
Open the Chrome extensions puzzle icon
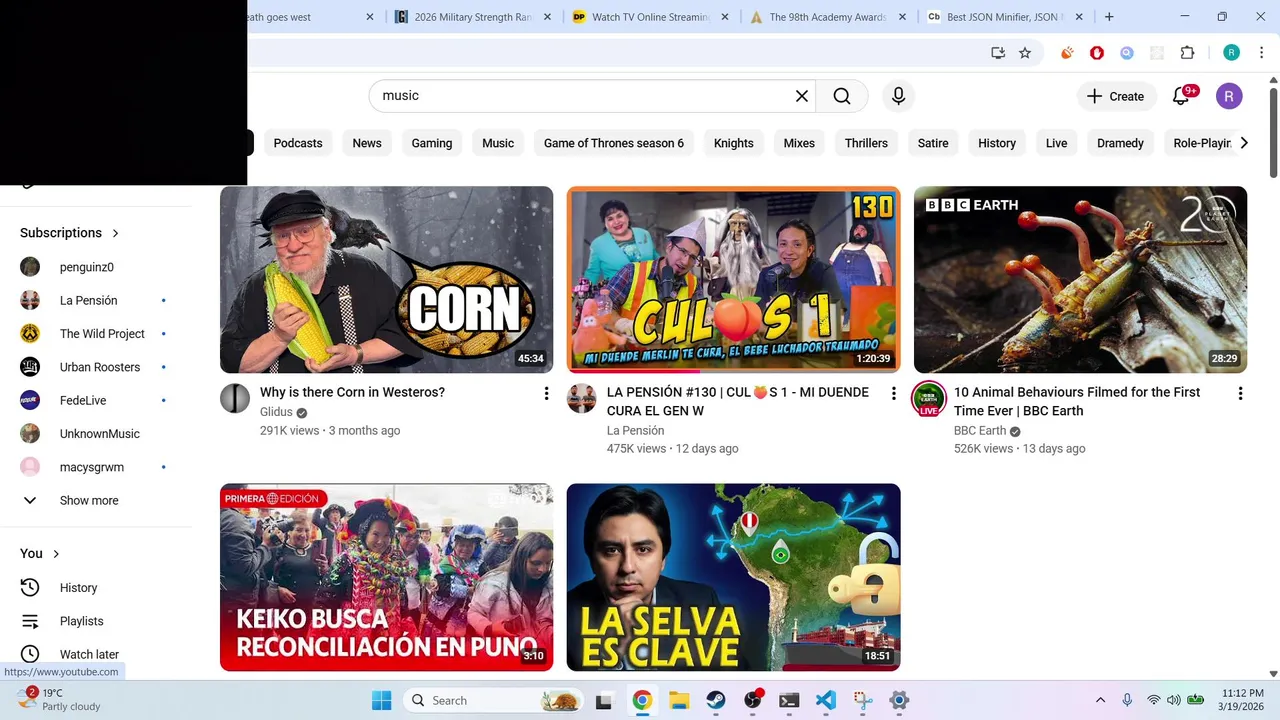point(1187,53)
